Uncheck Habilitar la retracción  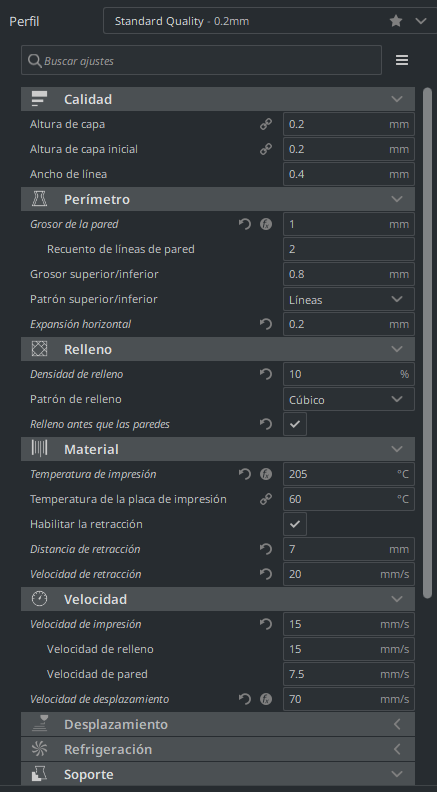click(295, 524)
